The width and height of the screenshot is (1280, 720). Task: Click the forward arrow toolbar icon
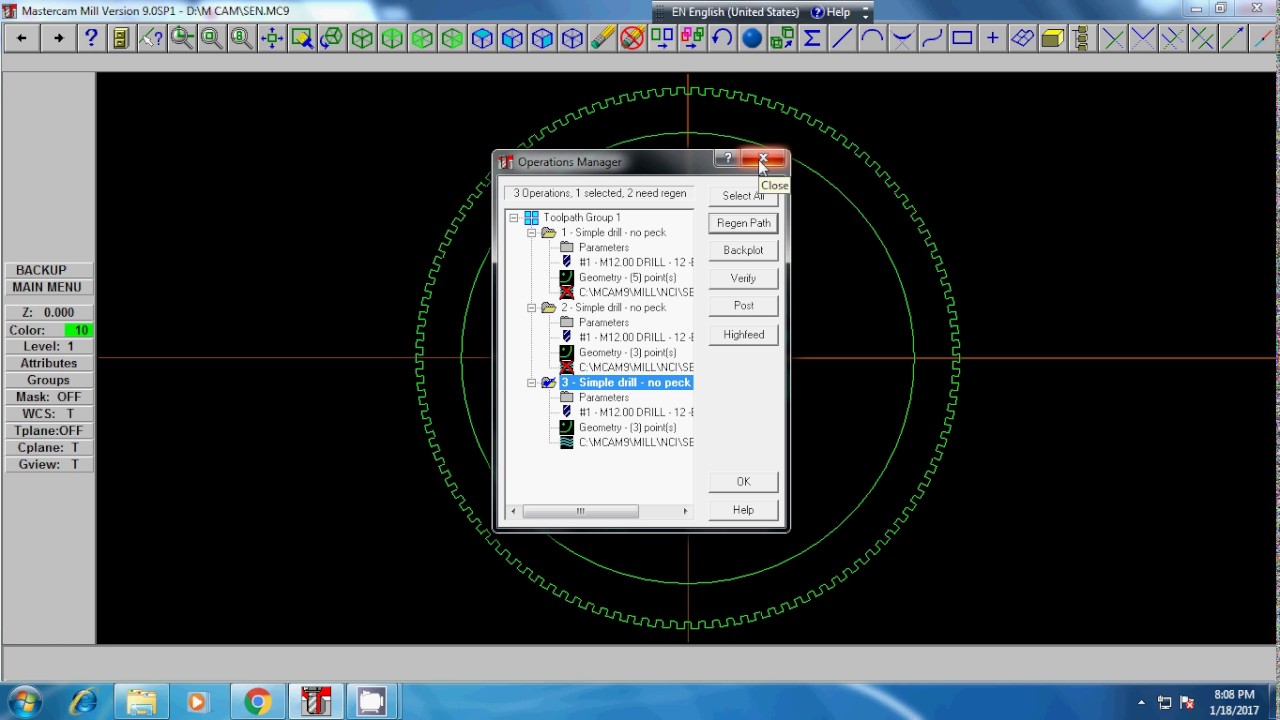pyautogui.click(x=58, y=38)
